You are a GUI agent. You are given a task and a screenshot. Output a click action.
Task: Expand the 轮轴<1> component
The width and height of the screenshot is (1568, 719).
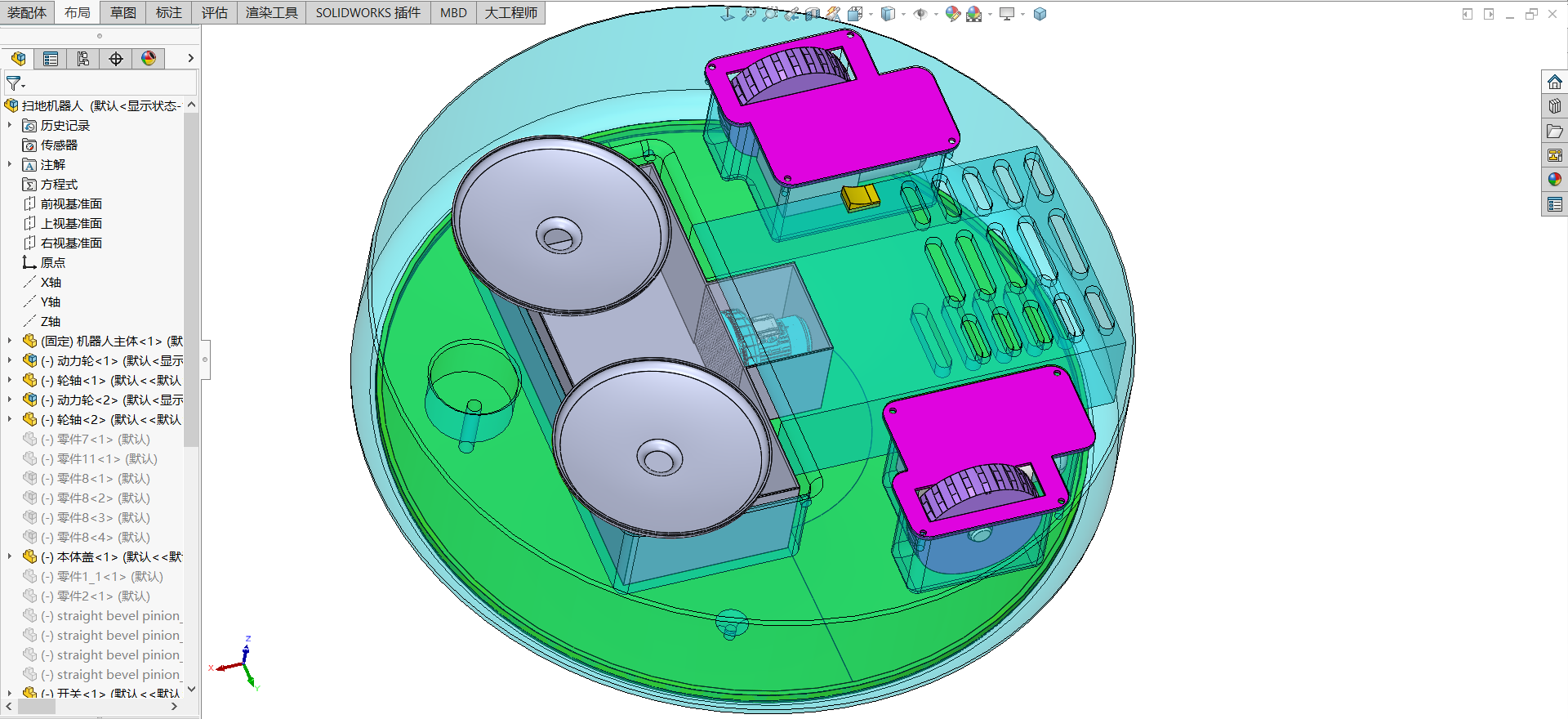tap(10, 380)
